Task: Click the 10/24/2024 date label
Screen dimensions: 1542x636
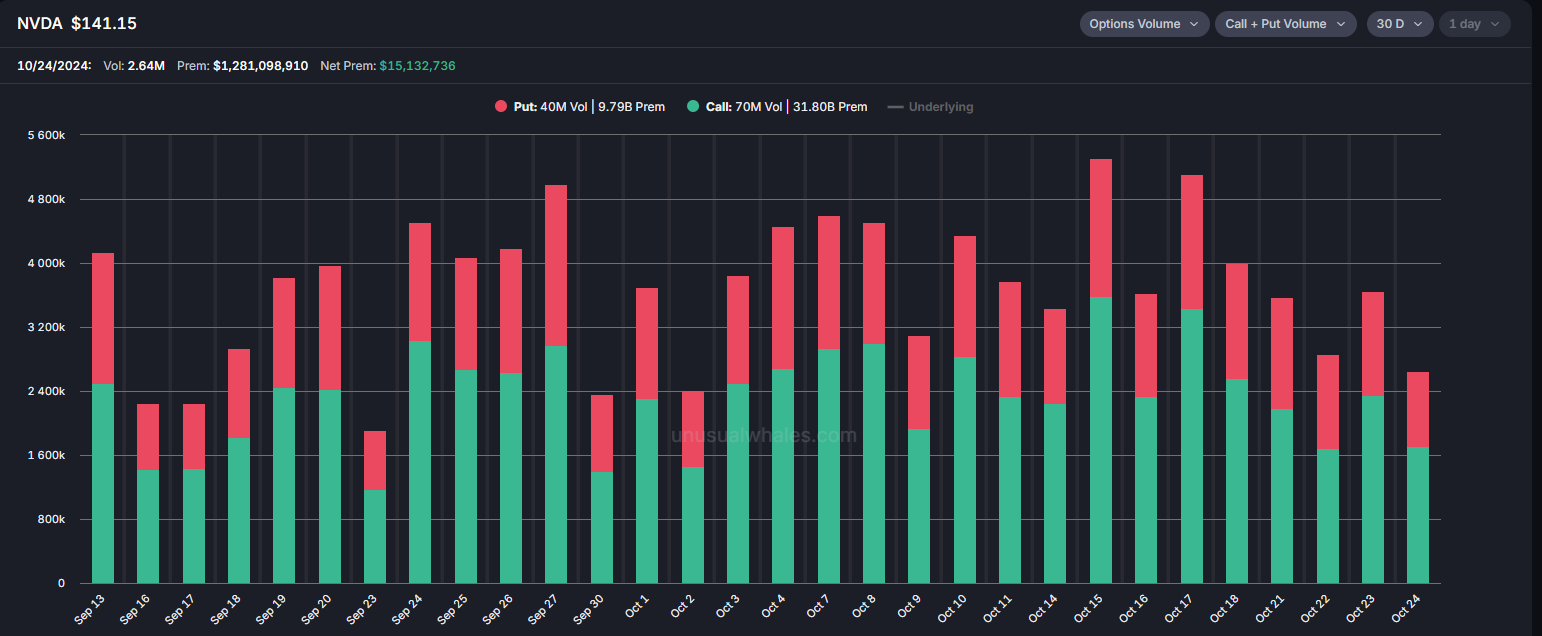Action: click(55, 65)
